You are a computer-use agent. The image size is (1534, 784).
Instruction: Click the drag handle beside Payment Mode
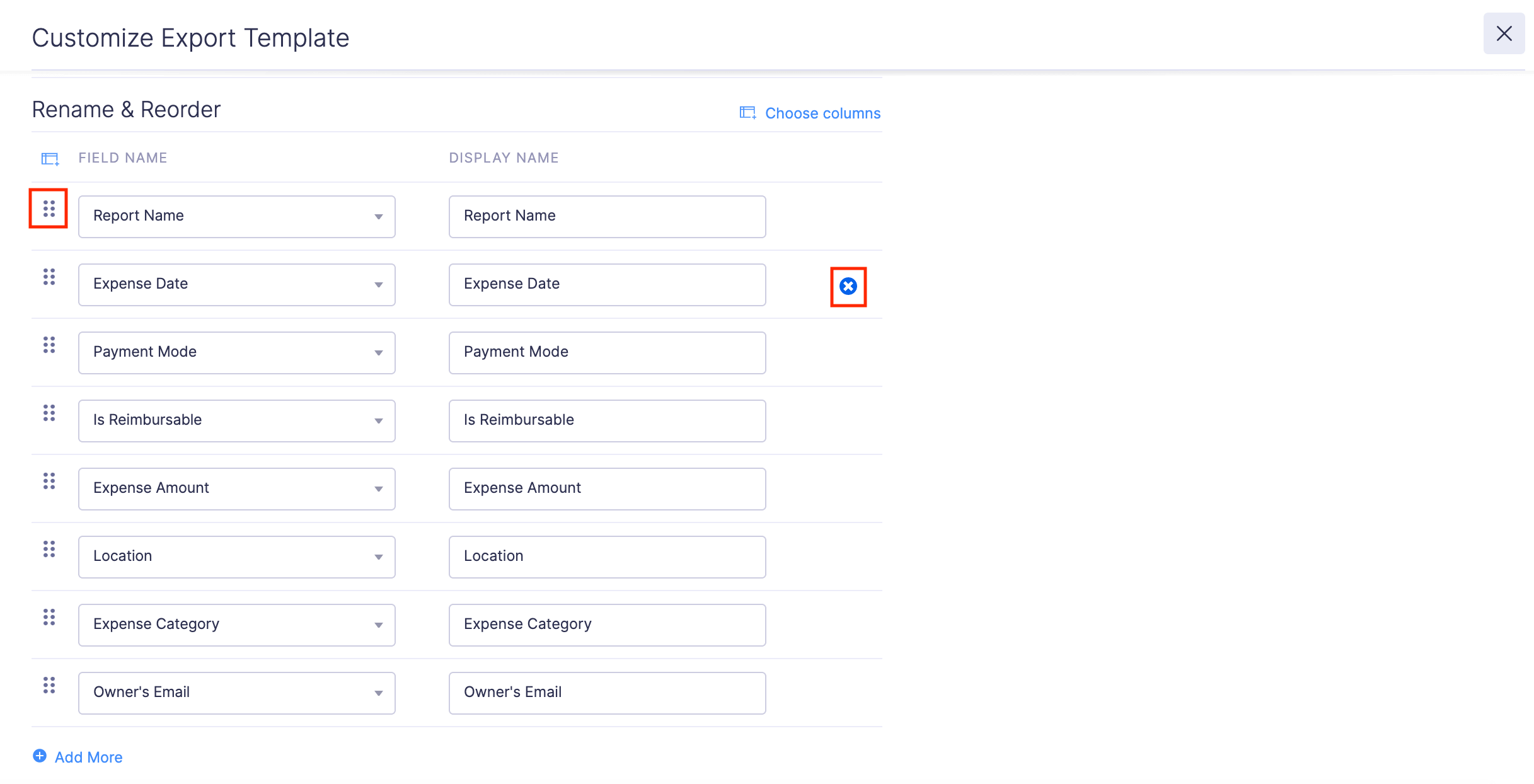pos(49,345)
